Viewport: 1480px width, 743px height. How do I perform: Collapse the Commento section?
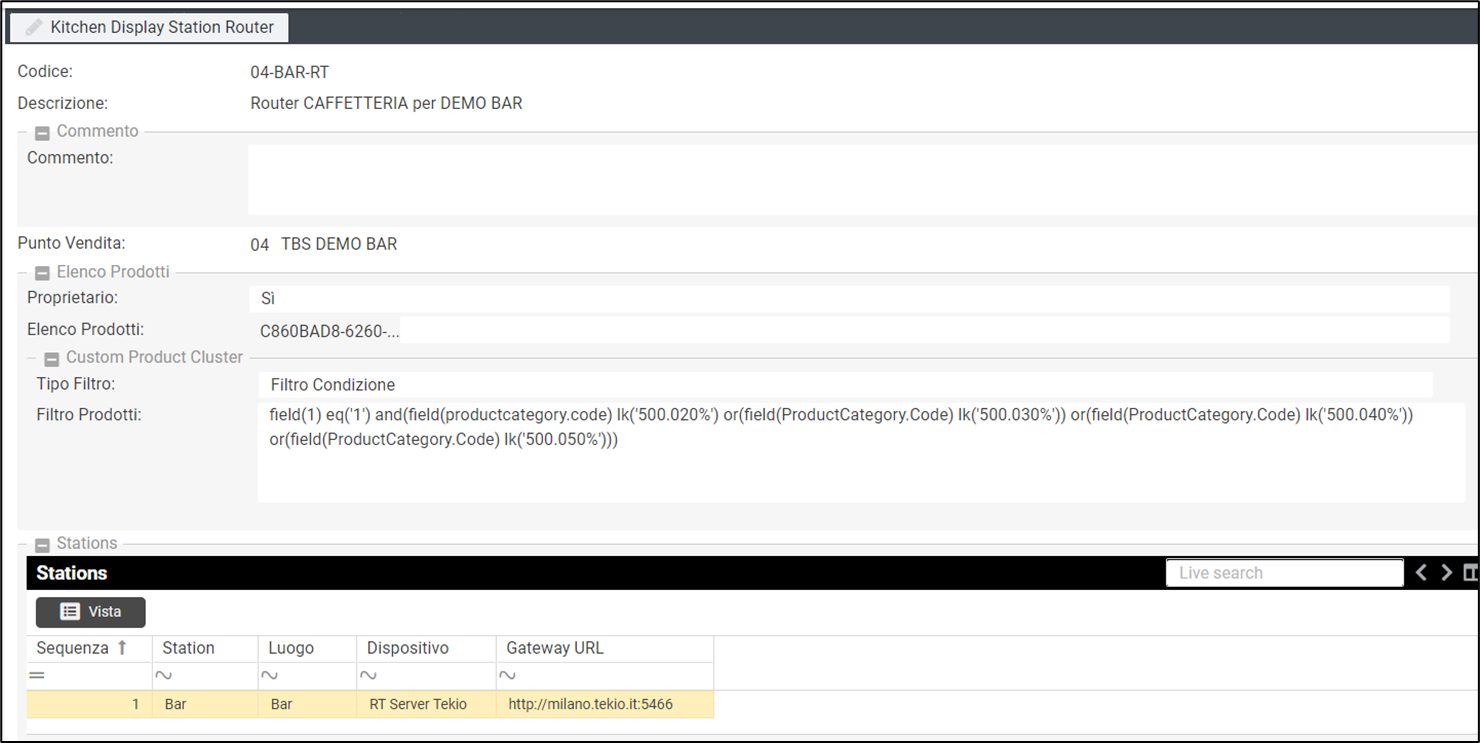[43, 133]
